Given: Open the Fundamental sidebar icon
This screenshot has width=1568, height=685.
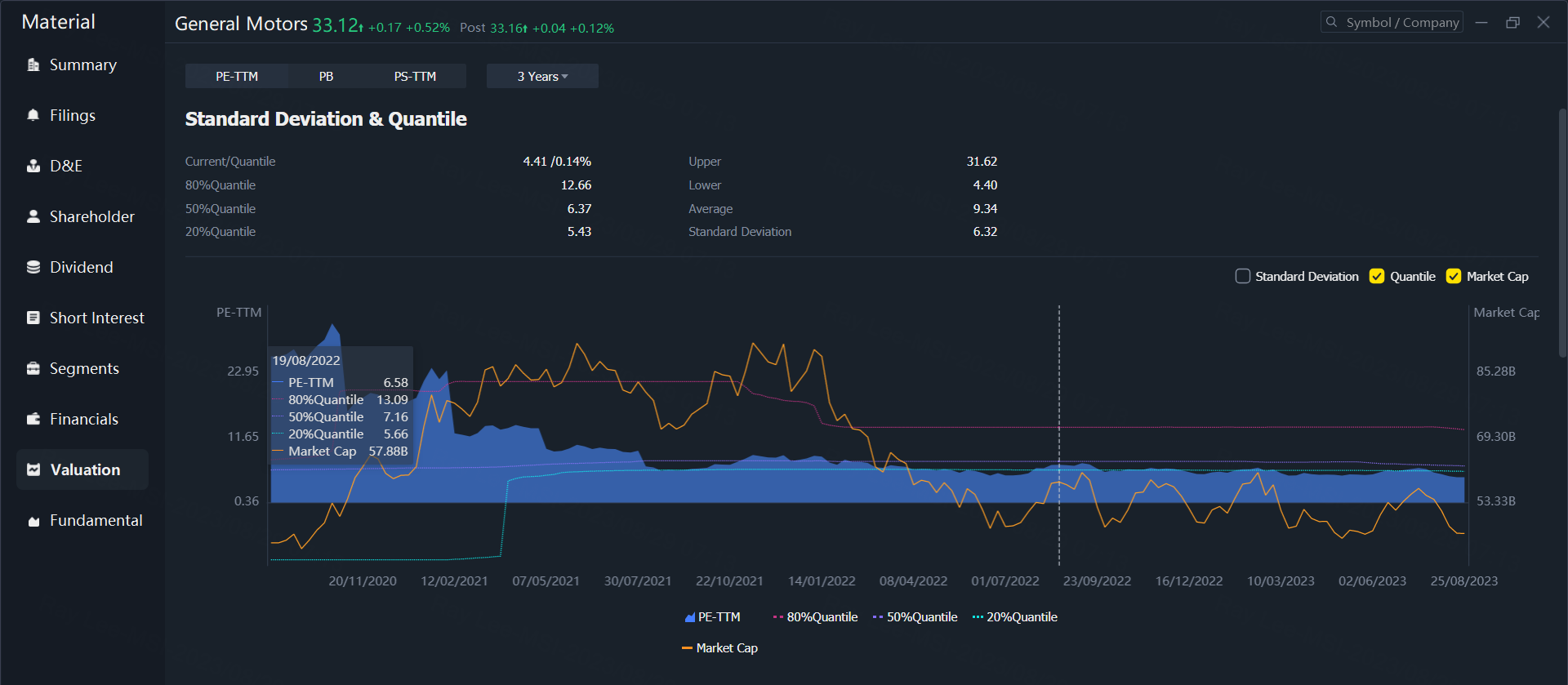Looking at the screenshot, I should pos(33,521).
